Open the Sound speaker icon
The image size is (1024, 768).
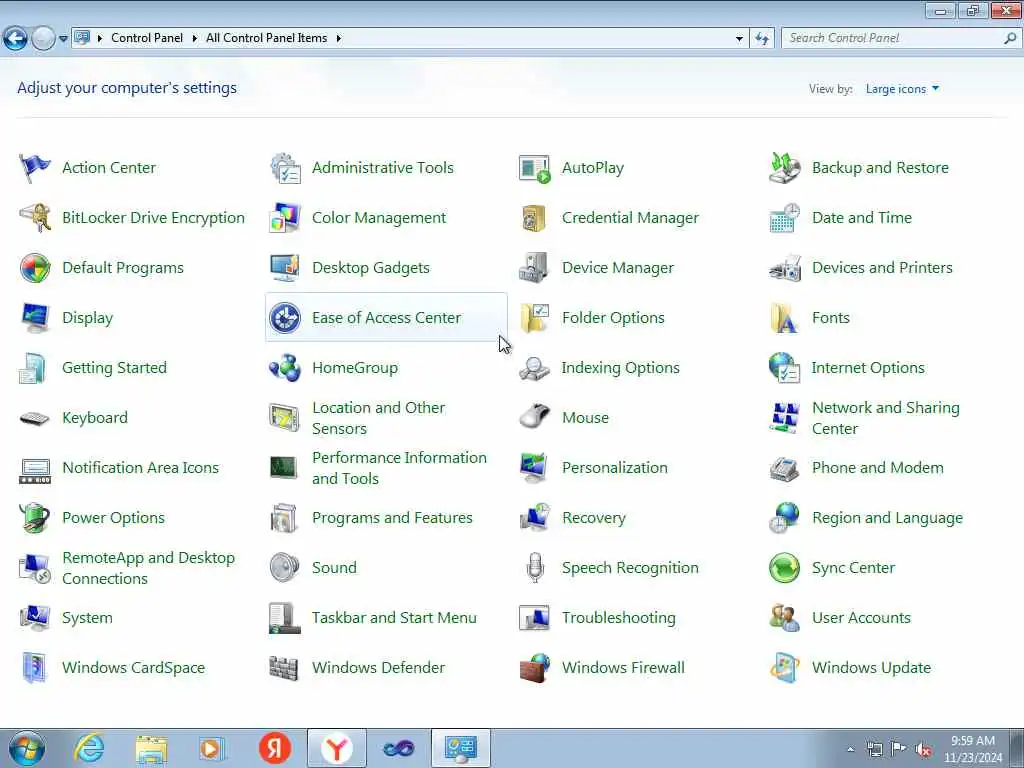[285, 568]
